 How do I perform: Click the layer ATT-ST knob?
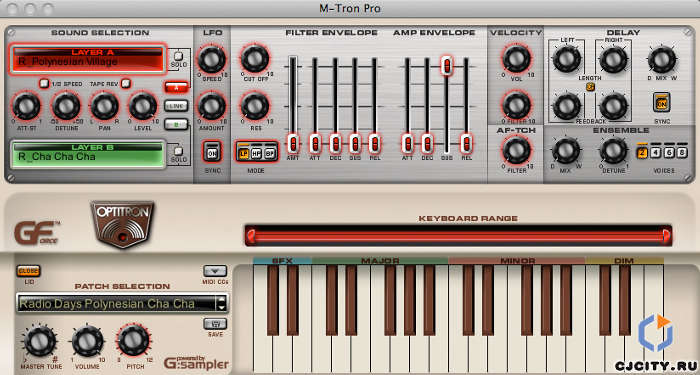pos(26,106)
